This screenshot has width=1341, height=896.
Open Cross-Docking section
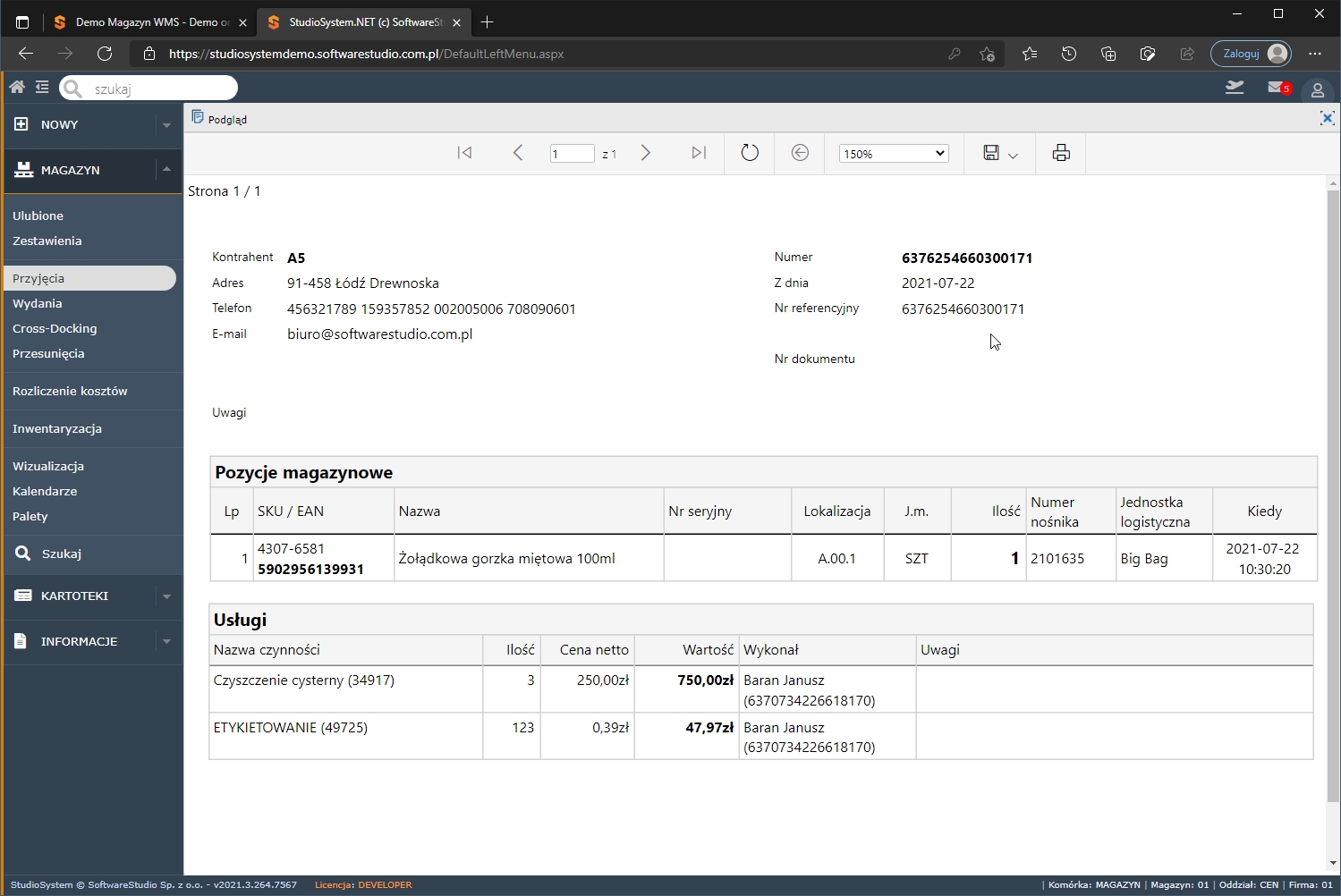coord(55,328)
